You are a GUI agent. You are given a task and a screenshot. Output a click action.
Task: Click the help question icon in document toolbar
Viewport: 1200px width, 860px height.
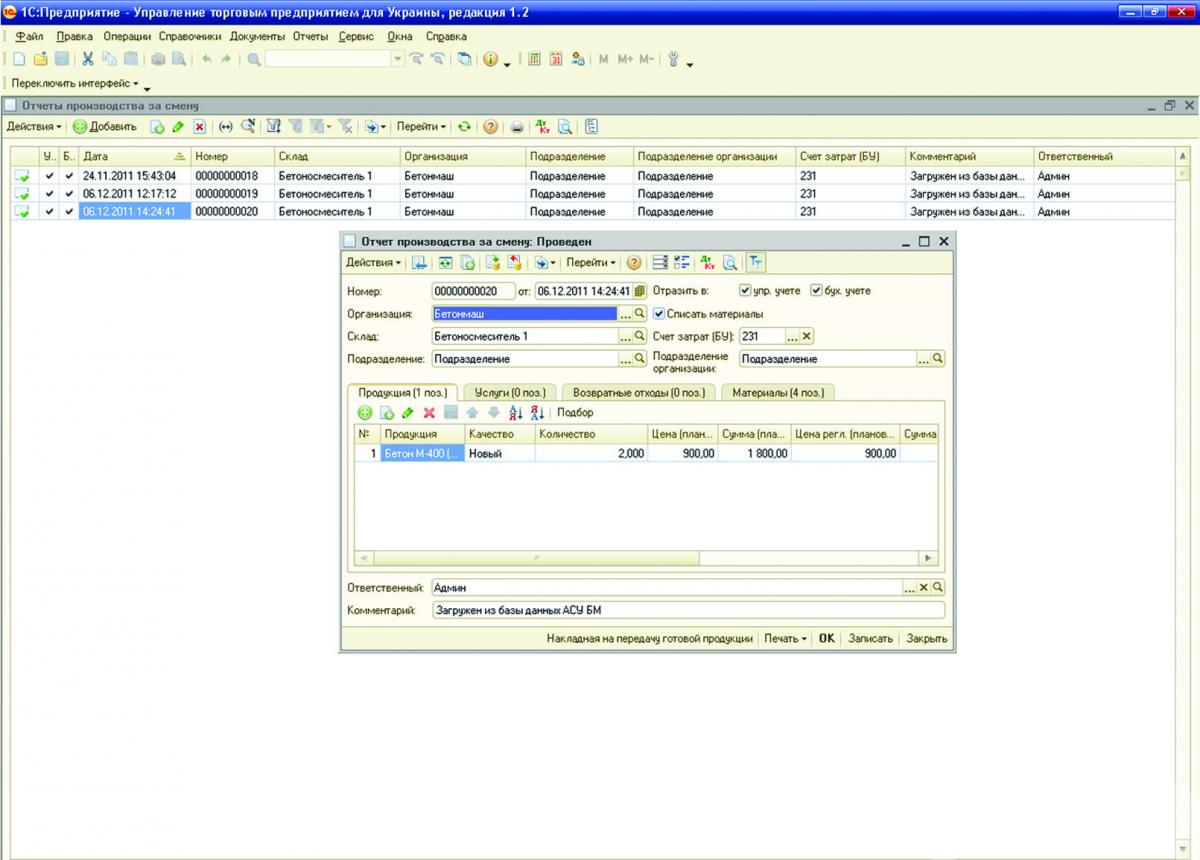(x=633, y=263)
